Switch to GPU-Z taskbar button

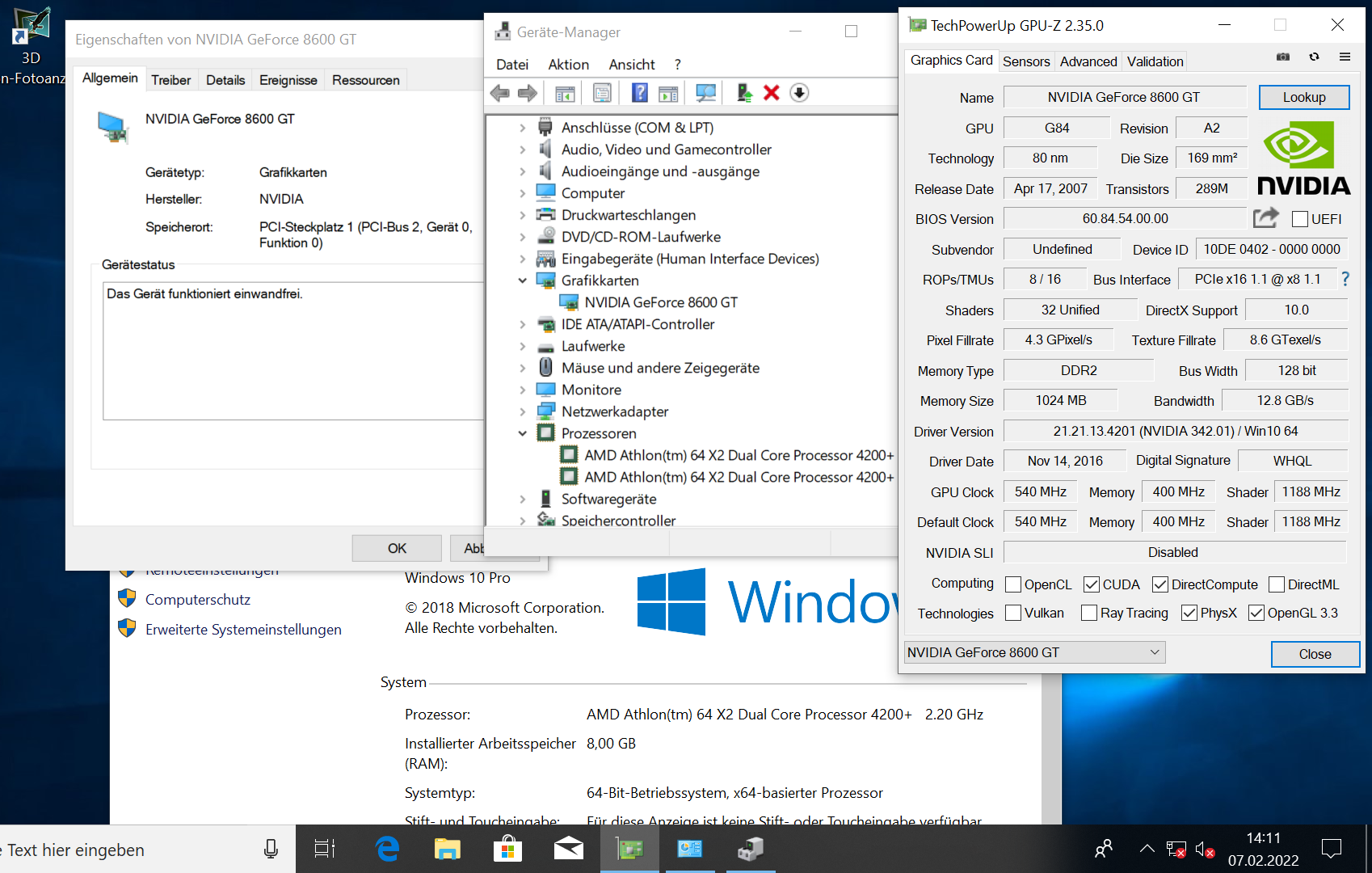point(630,849)
